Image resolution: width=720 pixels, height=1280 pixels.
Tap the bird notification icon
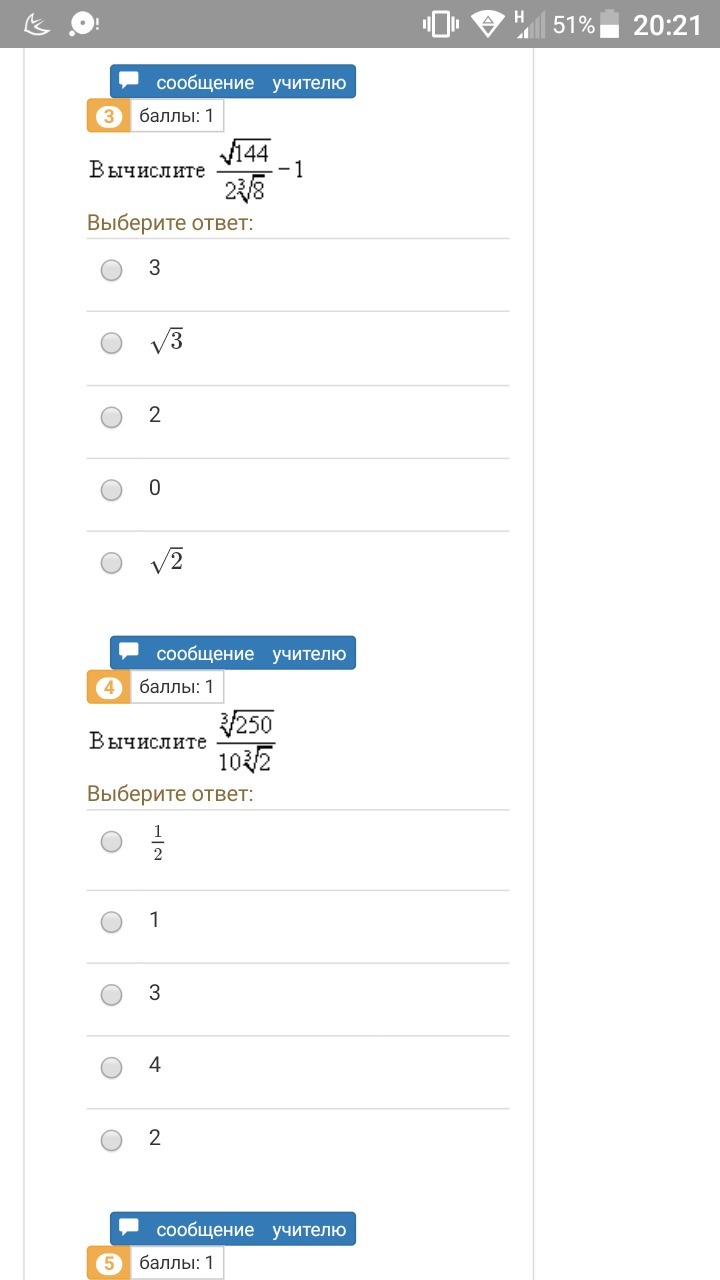coord(35,24)
